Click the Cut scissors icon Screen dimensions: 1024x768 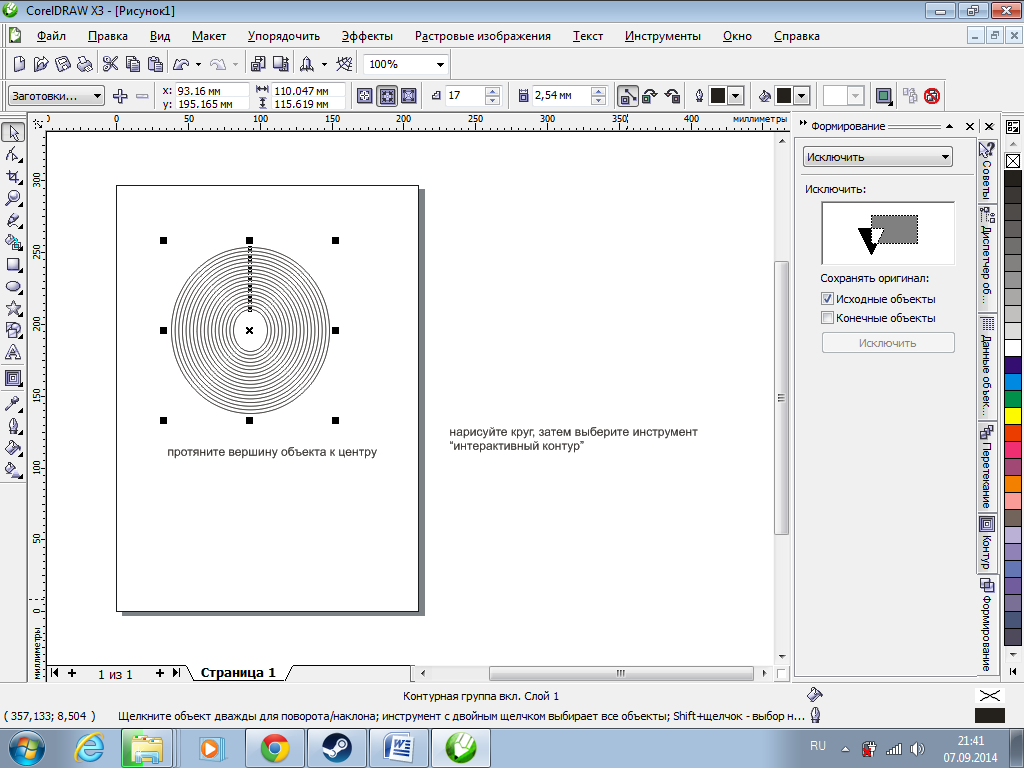(x=110, y=64)
